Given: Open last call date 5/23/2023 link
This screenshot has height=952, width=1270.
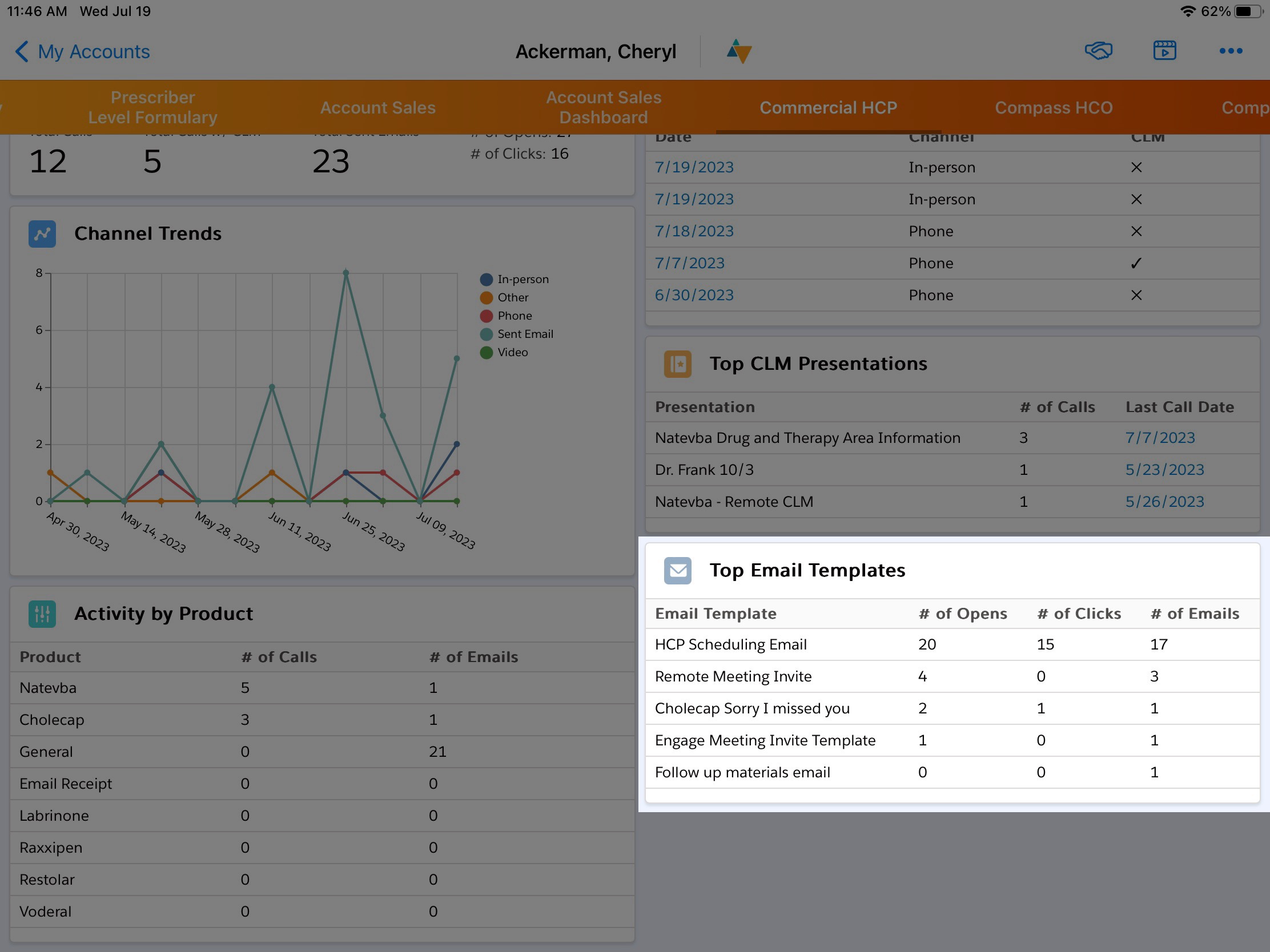Looking at the screenshot, I should (x=1164, y=470).
